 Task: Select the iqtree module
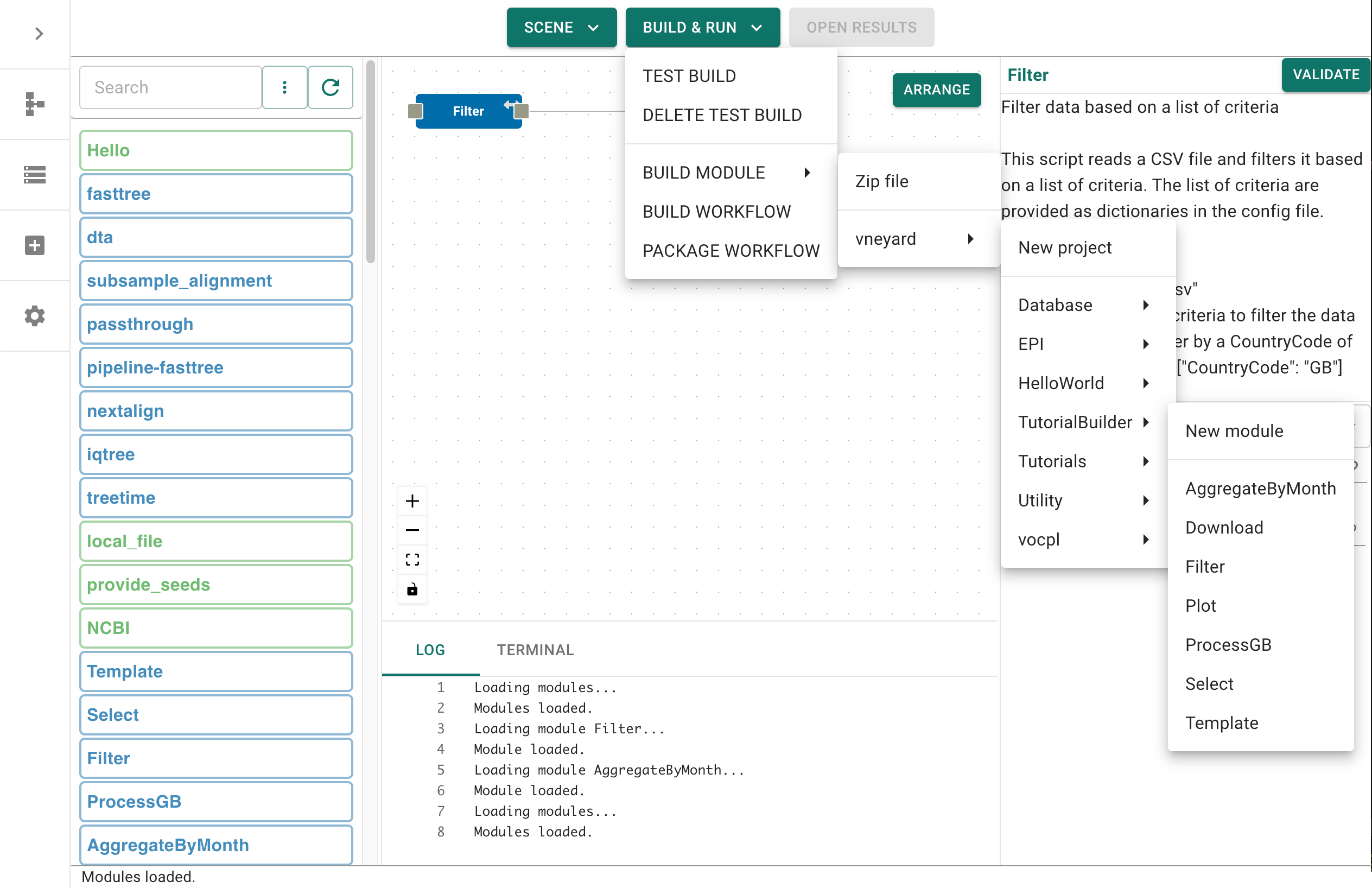point(216,454)
